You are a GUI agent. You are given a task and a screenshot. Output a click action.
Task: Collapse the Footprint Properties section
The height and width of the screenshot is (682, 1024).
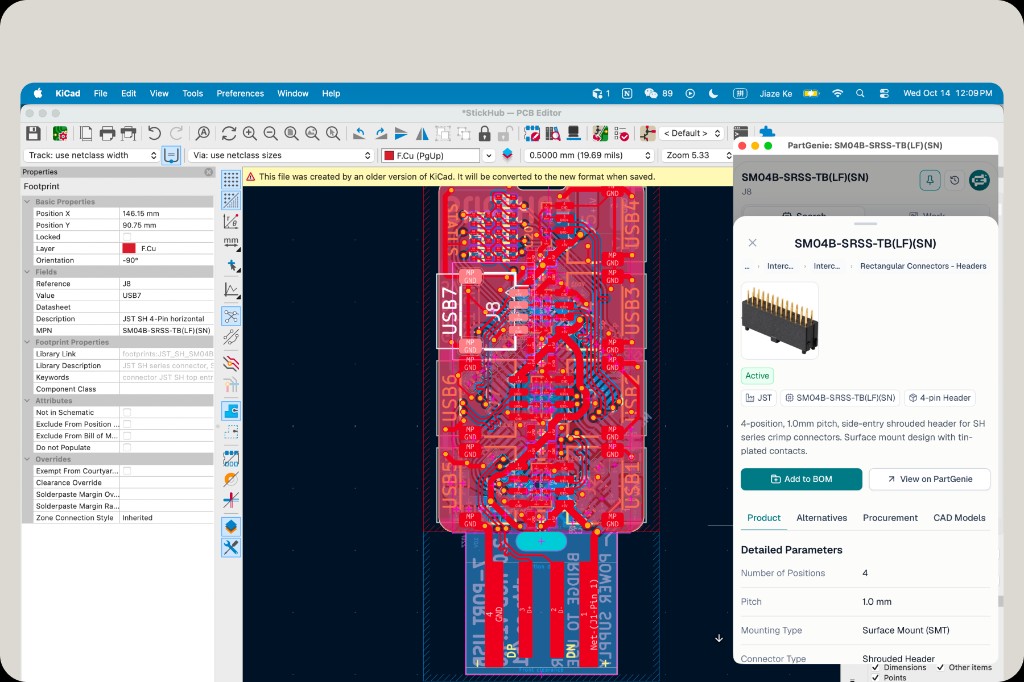coord(27,342)
